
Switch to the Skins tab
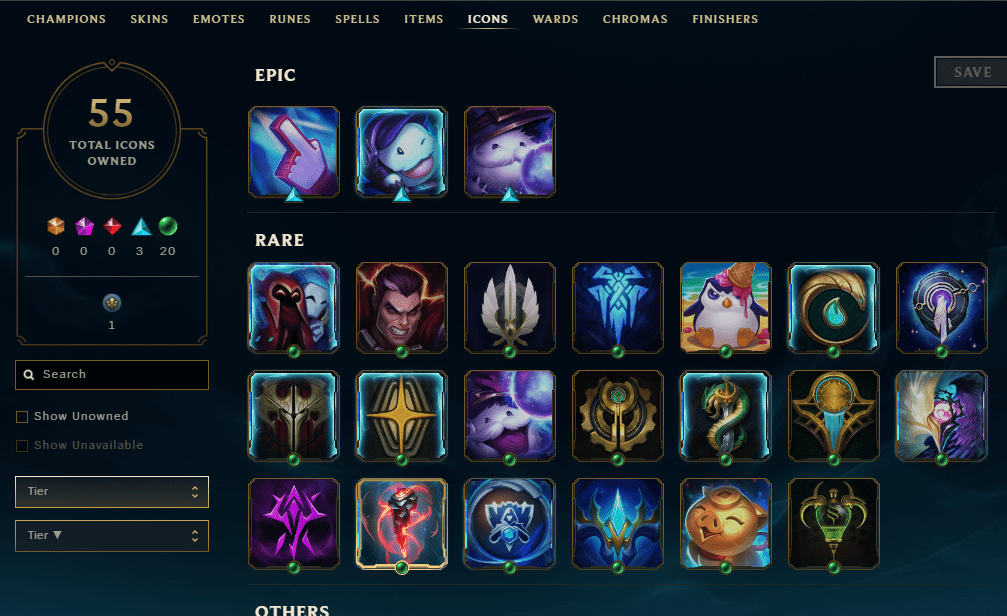149,19
